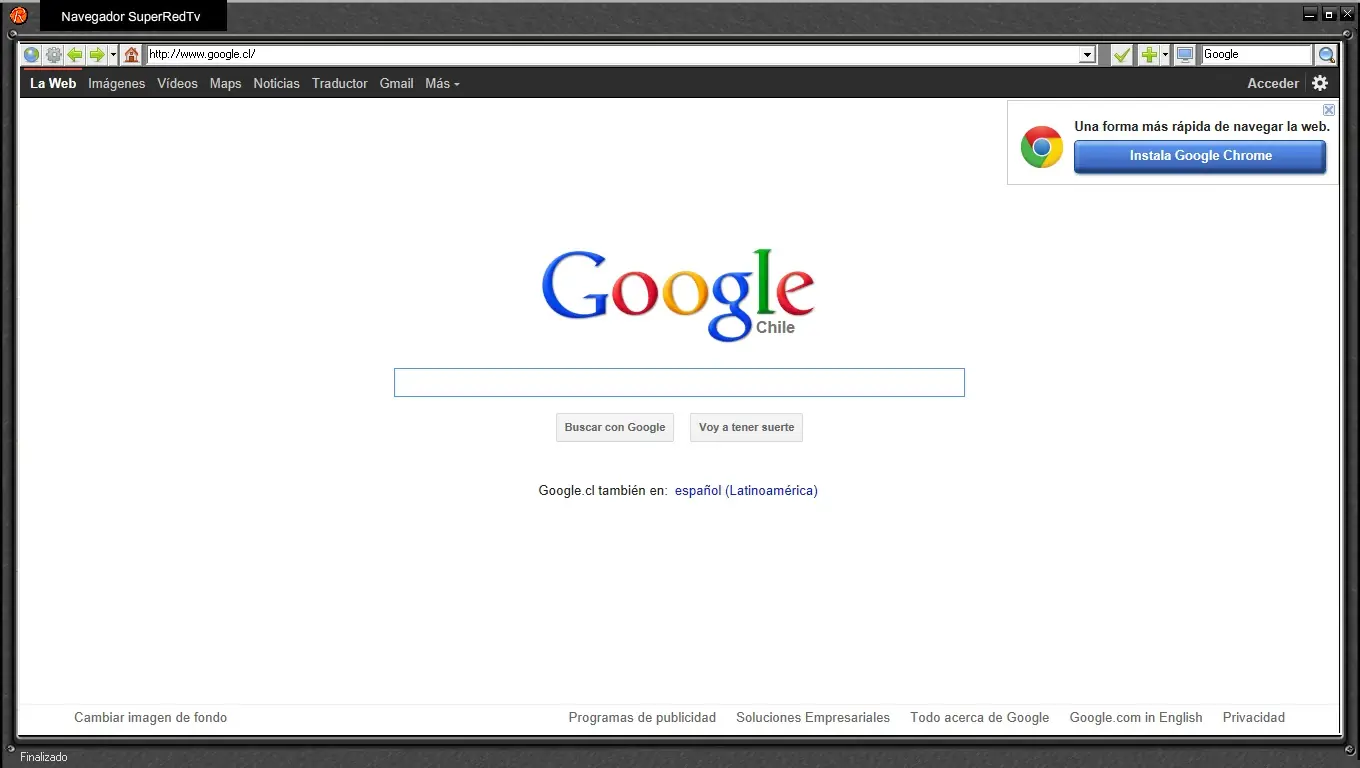Click the Navegador SuperRedTv title tab

[x=131, y=17]
